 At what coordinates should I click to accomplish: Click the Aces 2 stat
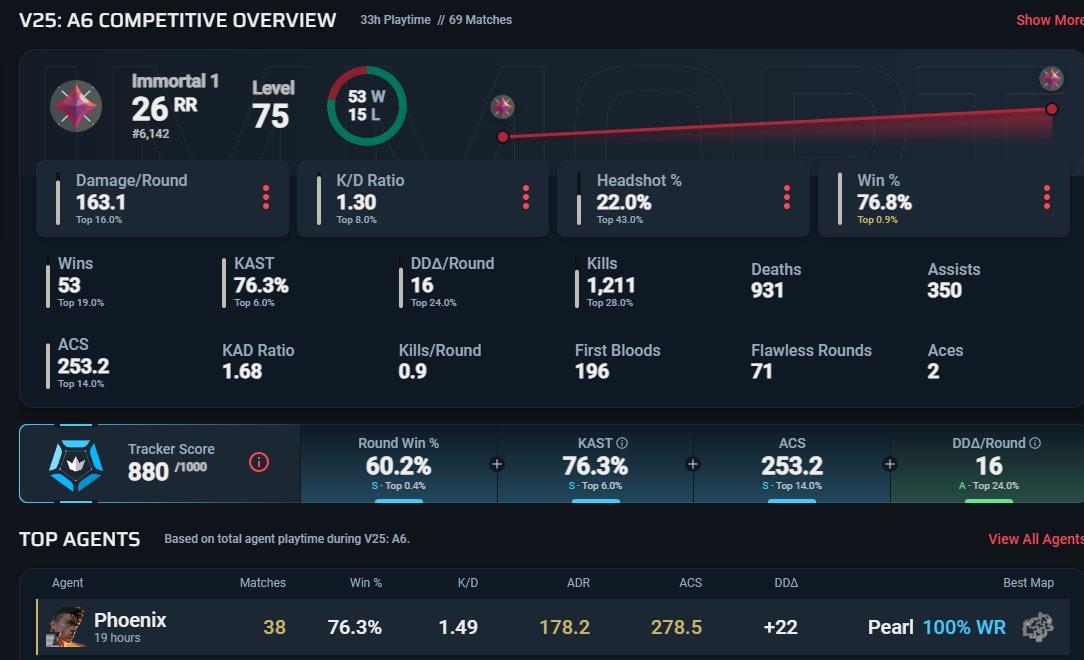pyautogui.click(x=945, y=361)
